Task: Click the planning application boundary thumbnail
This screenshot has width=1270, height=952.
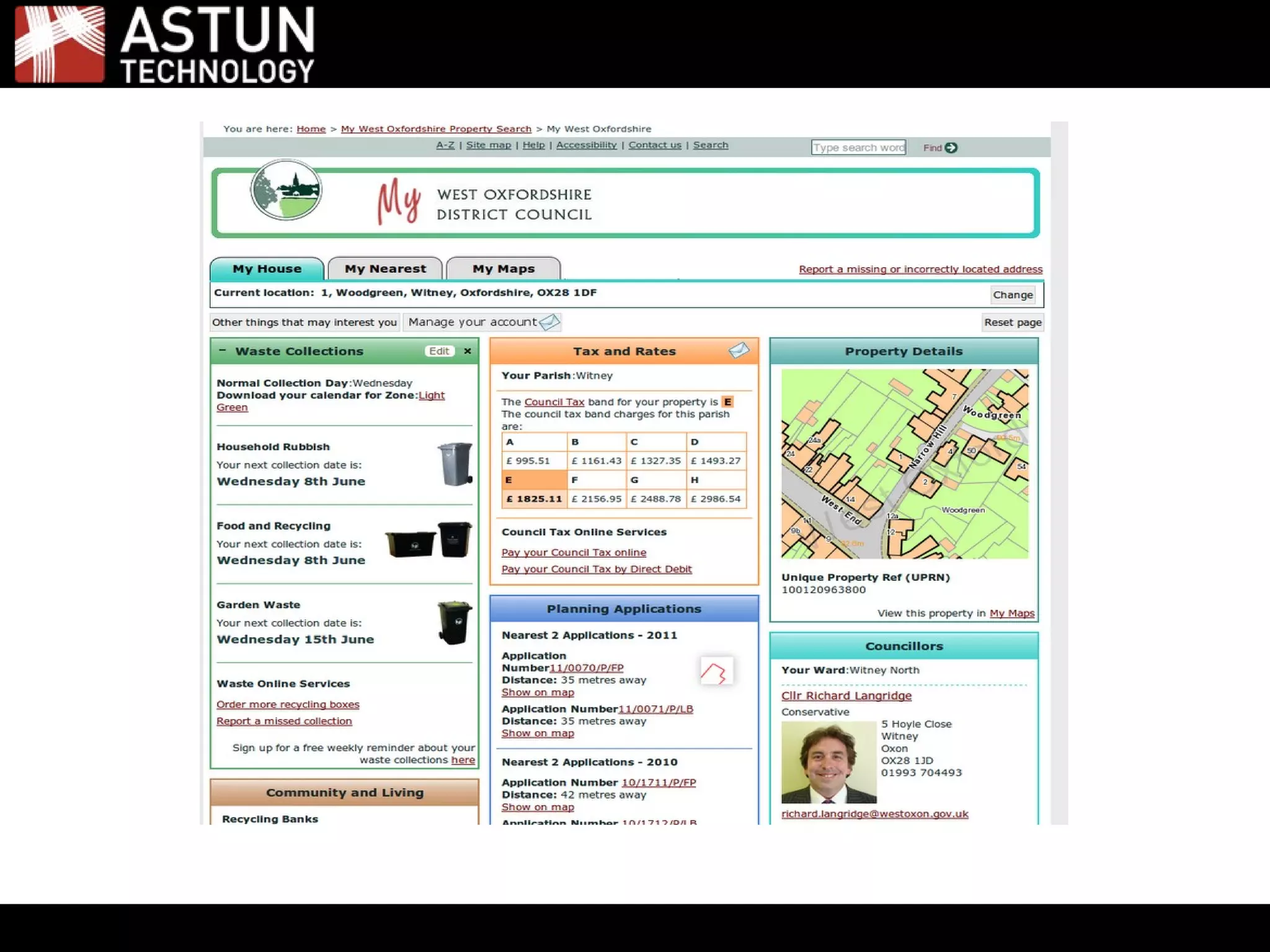Action: point(716,671)
